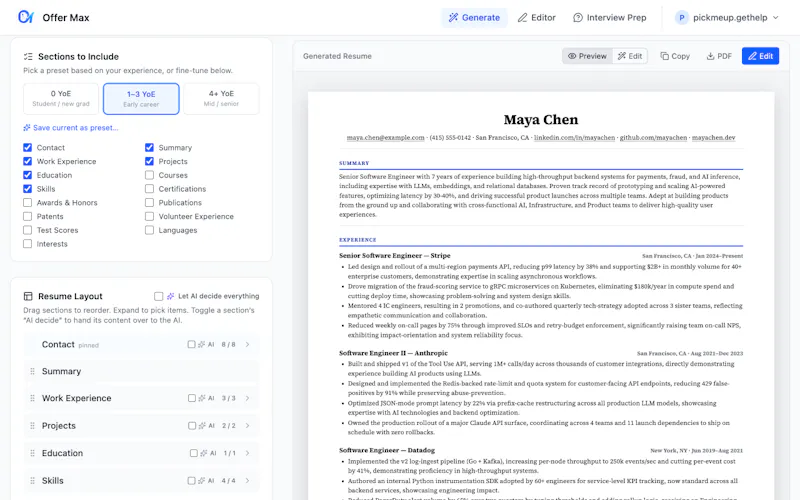The width and height of the screenshot is (800, 500).
Task: Click the AI sparkle icon in Education row
Action: 204,453
